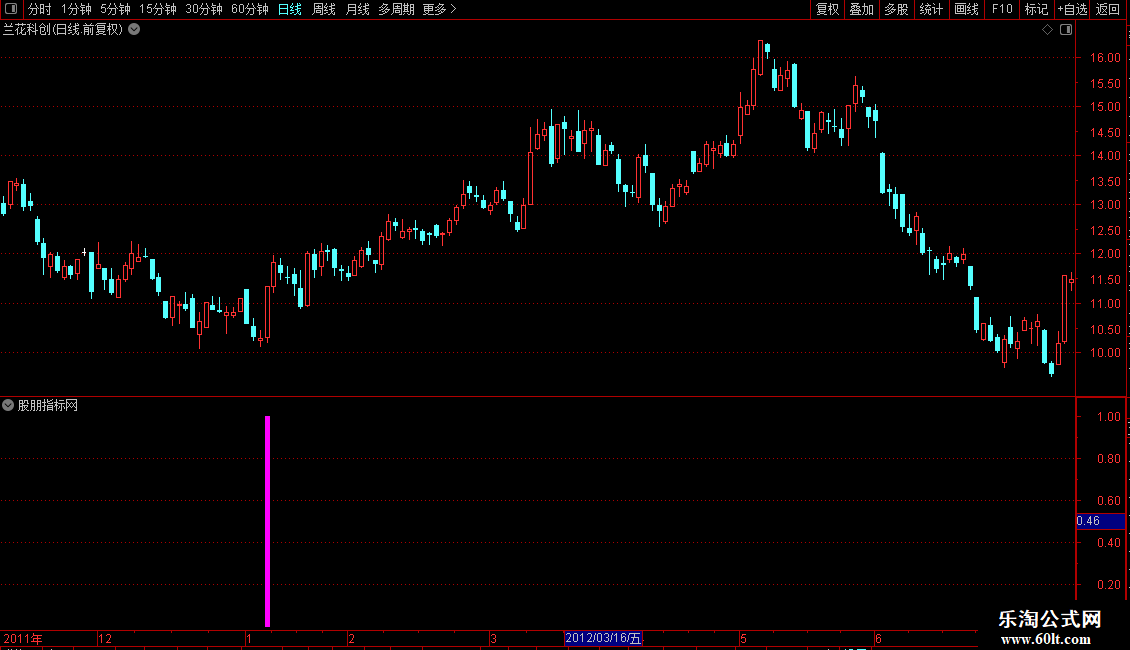Image resolution: width=1130 pixels, height=650 pixels.
Task: Toggle the side panel icon in chart header
Action: [1066, 30]
